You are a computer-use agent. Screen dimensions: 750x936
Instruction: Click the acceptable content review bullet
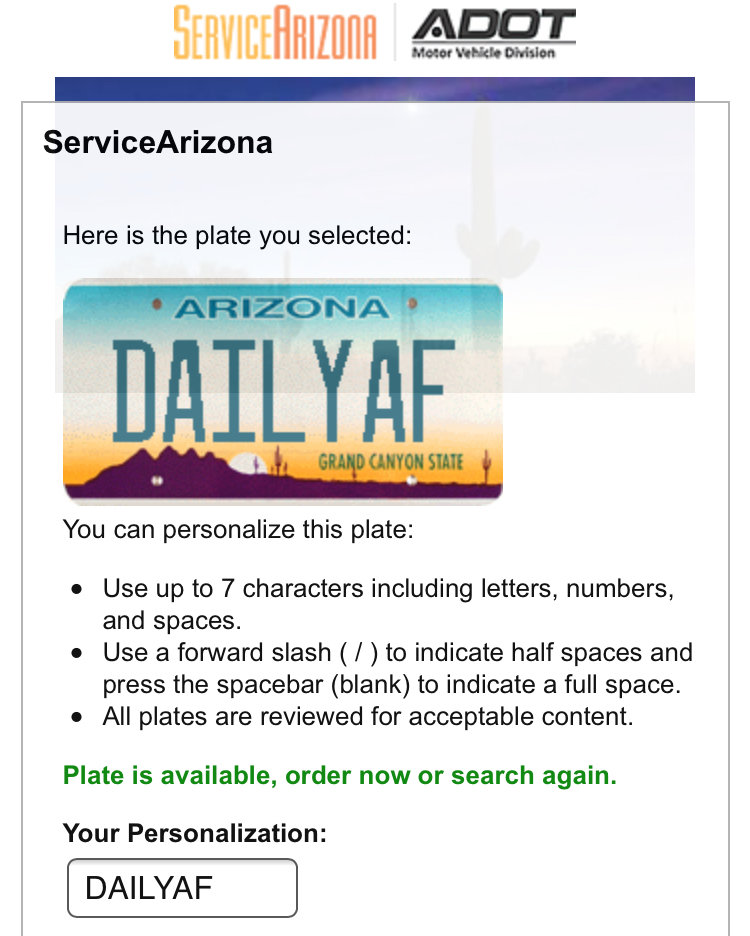point(368,716)
